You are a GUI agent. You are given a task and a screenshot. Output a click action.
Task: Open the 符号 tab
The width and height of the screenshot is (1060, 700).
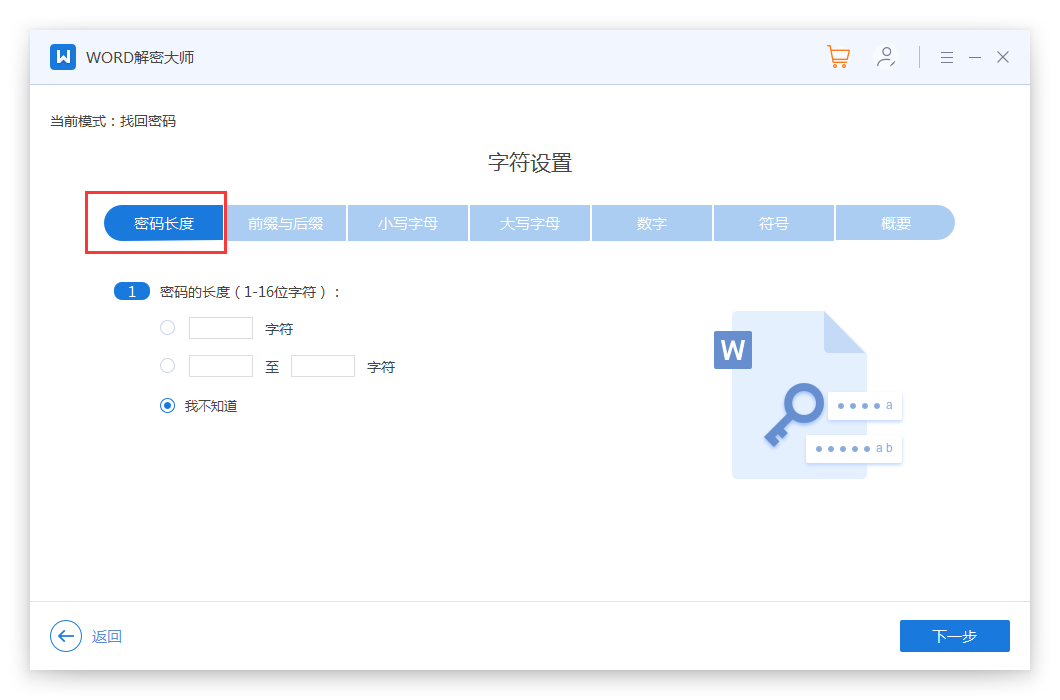pyautogui.click(x=774, y=223)
